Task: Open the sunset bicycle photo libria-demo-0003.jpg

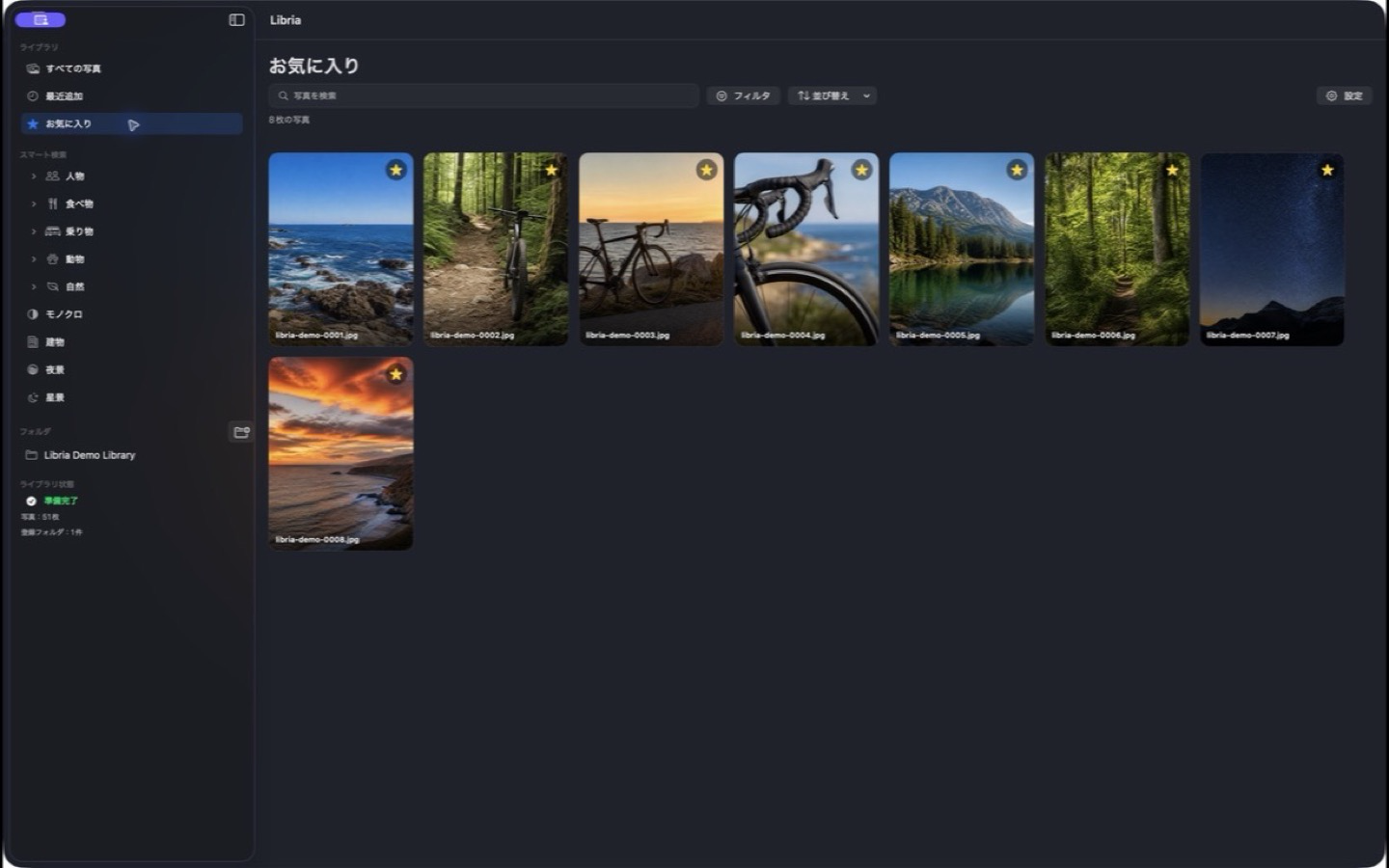Action: click(651, 249)
